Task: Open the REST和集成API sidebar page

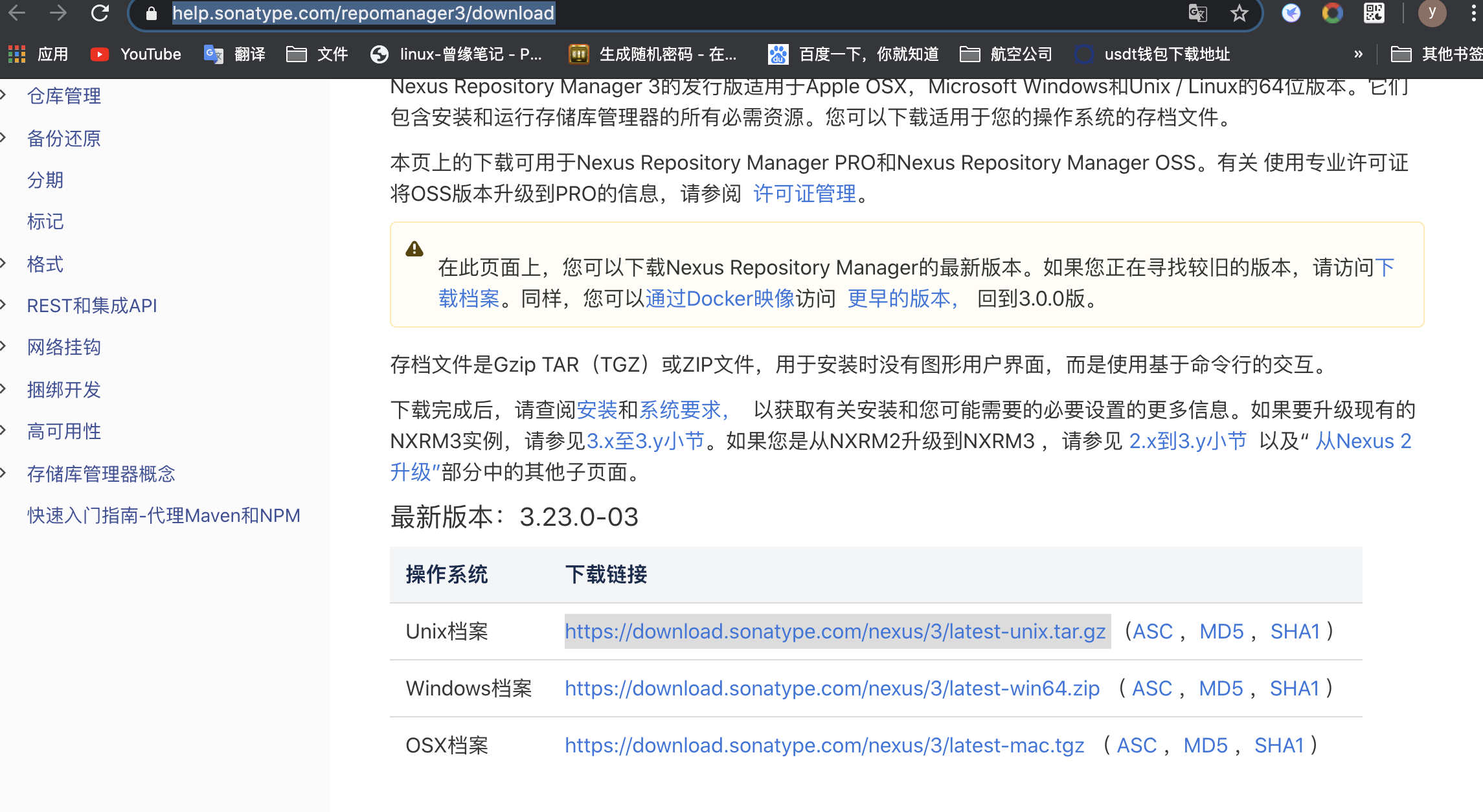Action: point(92,305)
